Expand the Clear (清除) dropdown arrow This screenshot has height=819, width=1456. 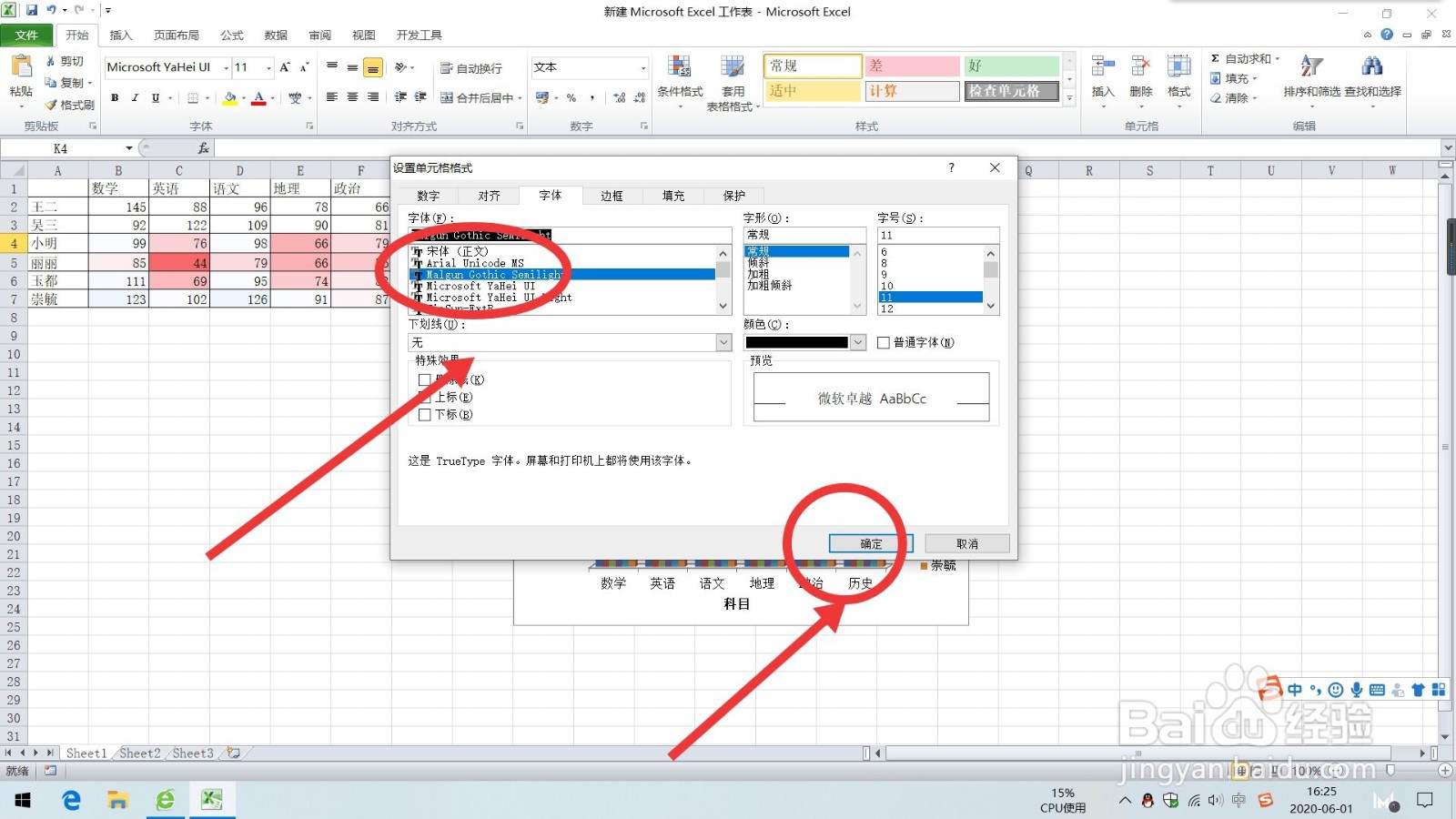(x=1254, y=98)
